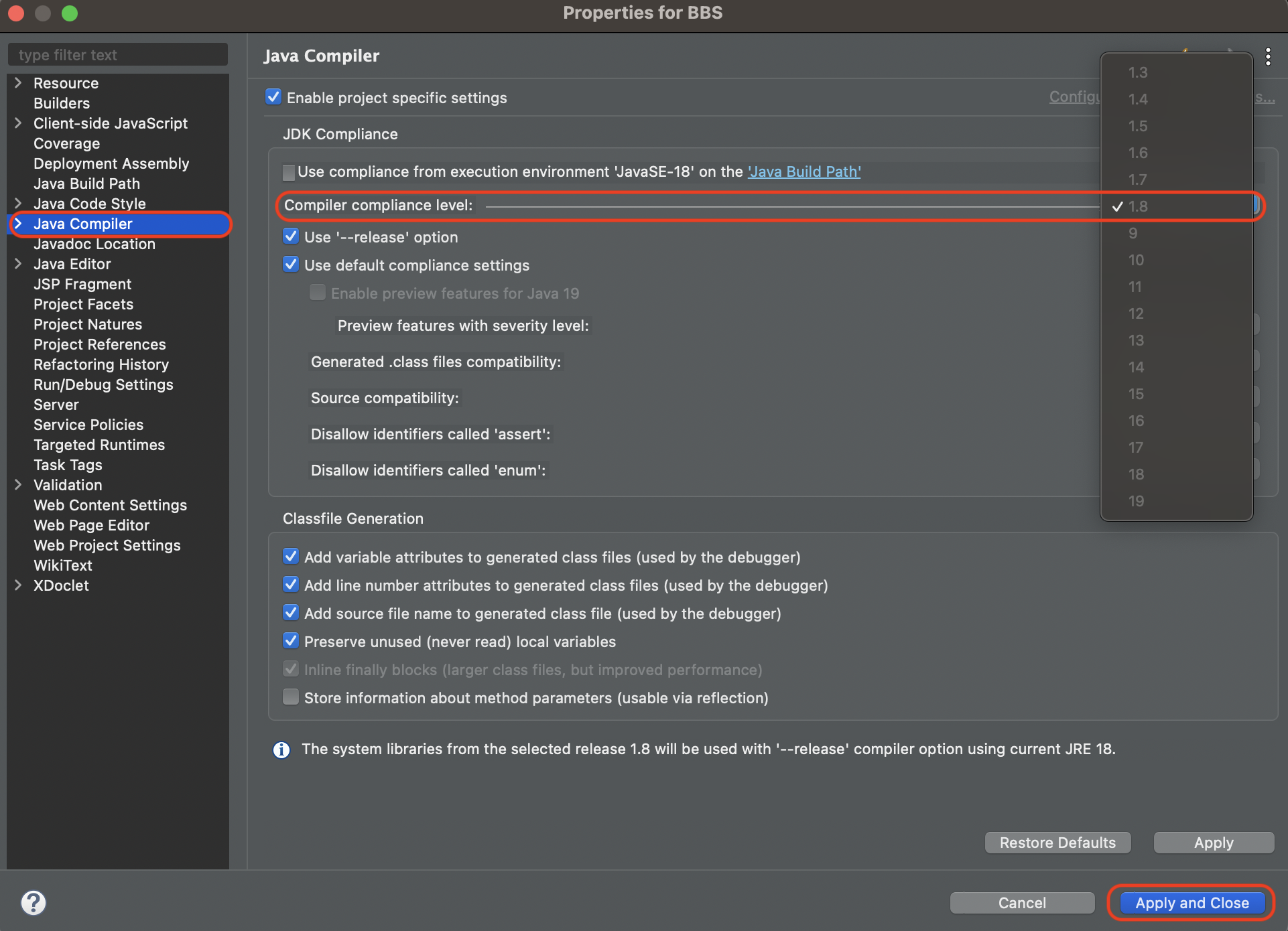The height and width of the screenshot is (931, 1288).
Task: Click the blue information icon
Action: pos(281,749)
